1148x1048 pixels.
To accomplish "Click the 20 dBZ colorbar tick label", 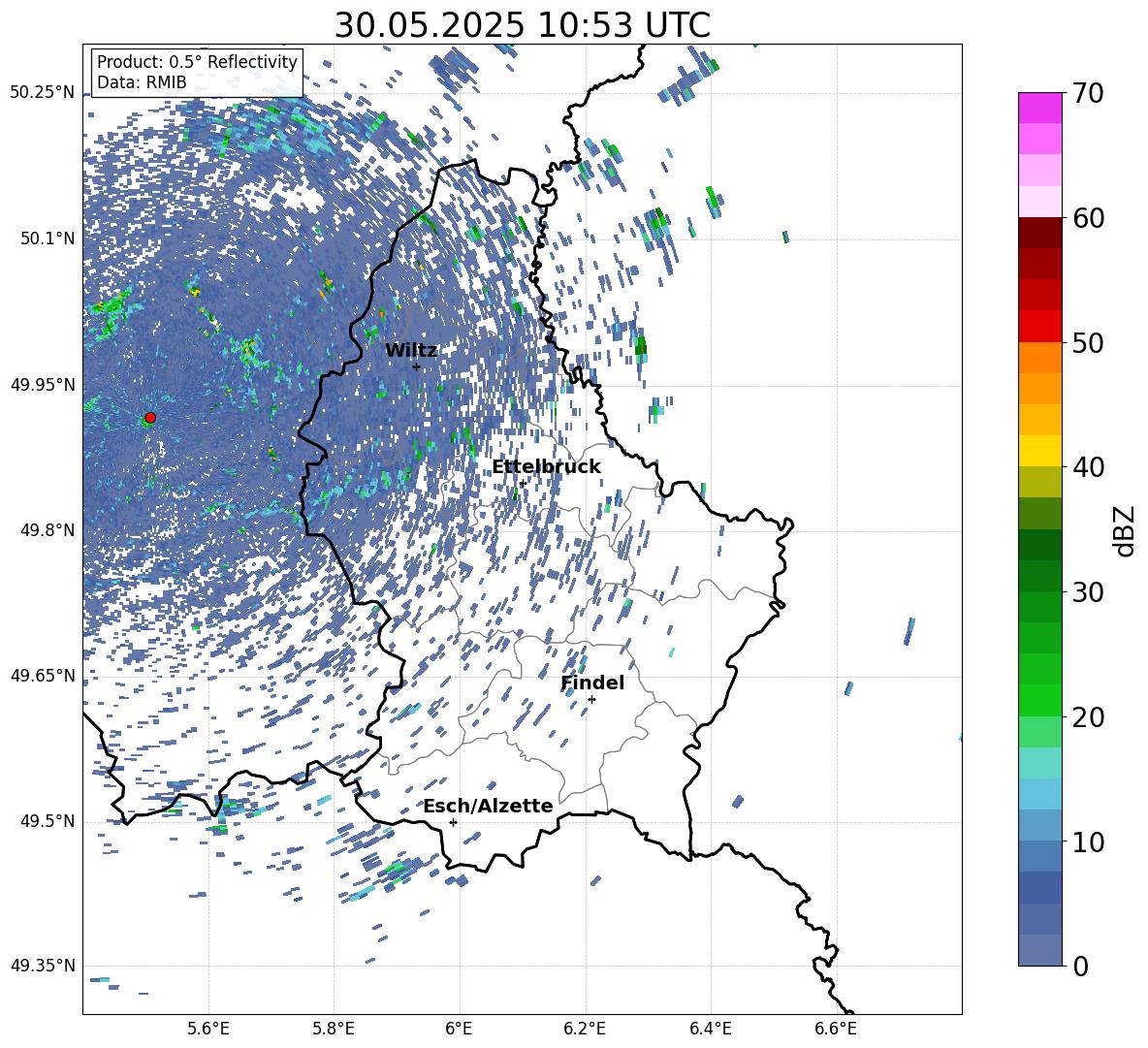I will coord(1089,717).
